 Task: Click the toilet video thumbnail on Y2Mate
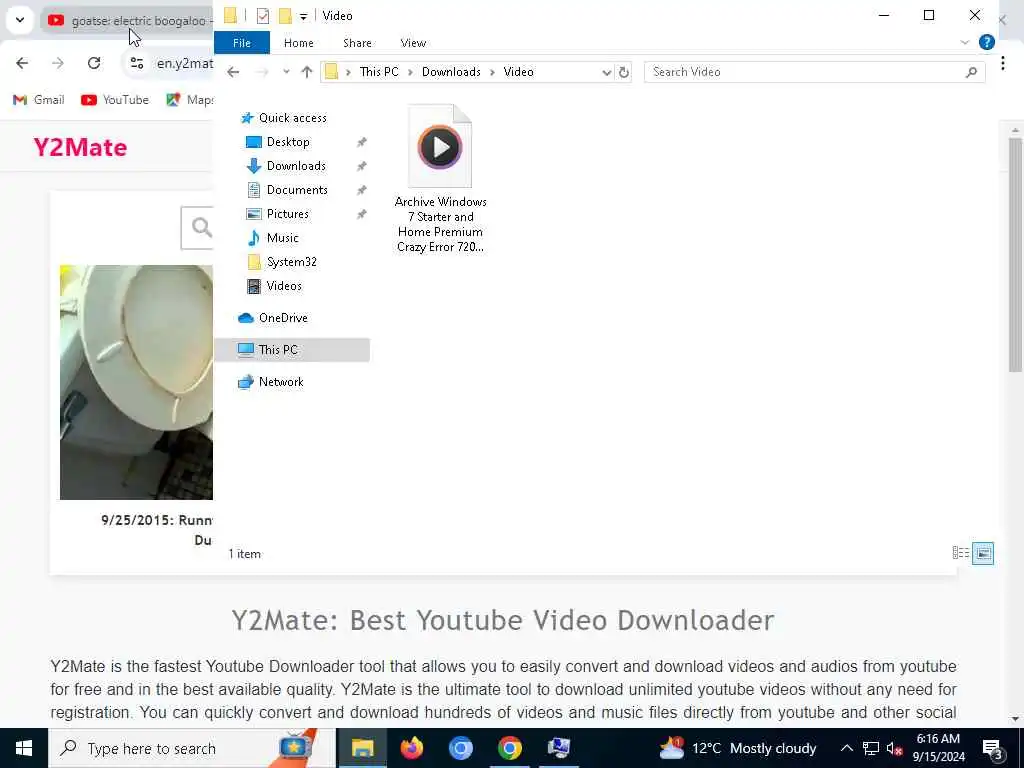[136, 382]
